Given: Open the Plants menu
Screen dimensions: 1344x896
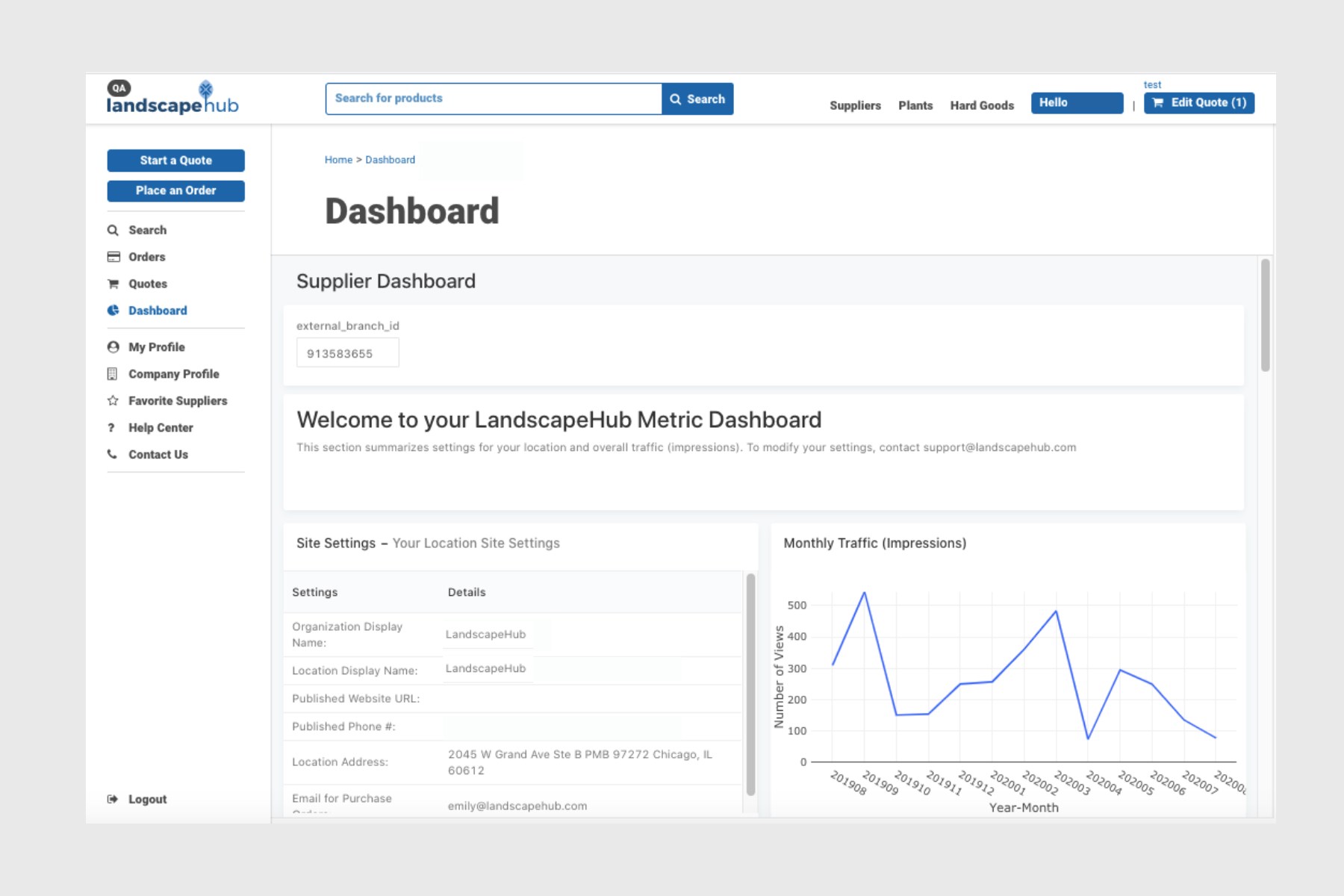Looking at the screenshot, I should pos(915,105).
